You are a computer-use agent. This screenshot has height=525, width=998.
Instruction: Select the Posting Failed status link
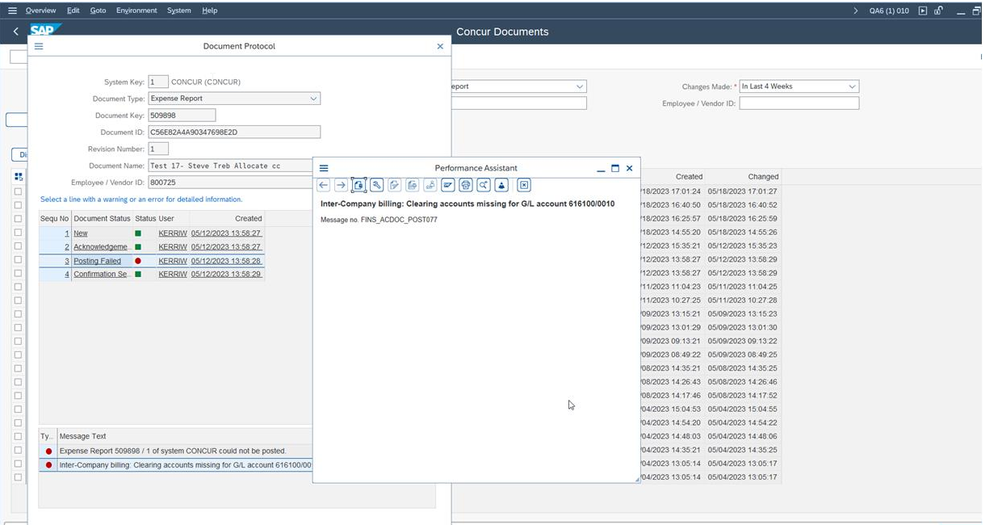tap(97, 261)
